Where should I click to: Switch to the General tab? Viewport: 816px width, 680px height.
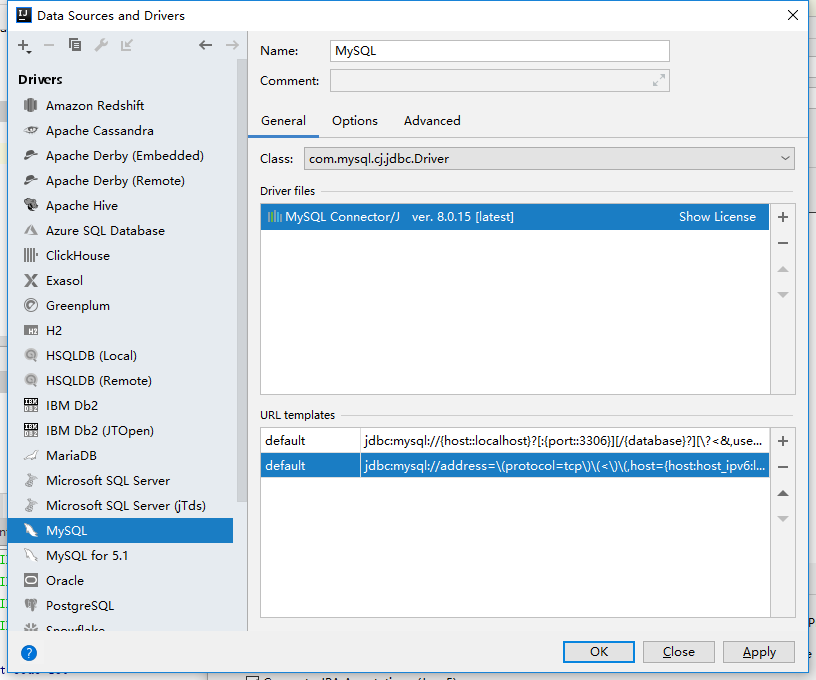[x=283, y=121]
